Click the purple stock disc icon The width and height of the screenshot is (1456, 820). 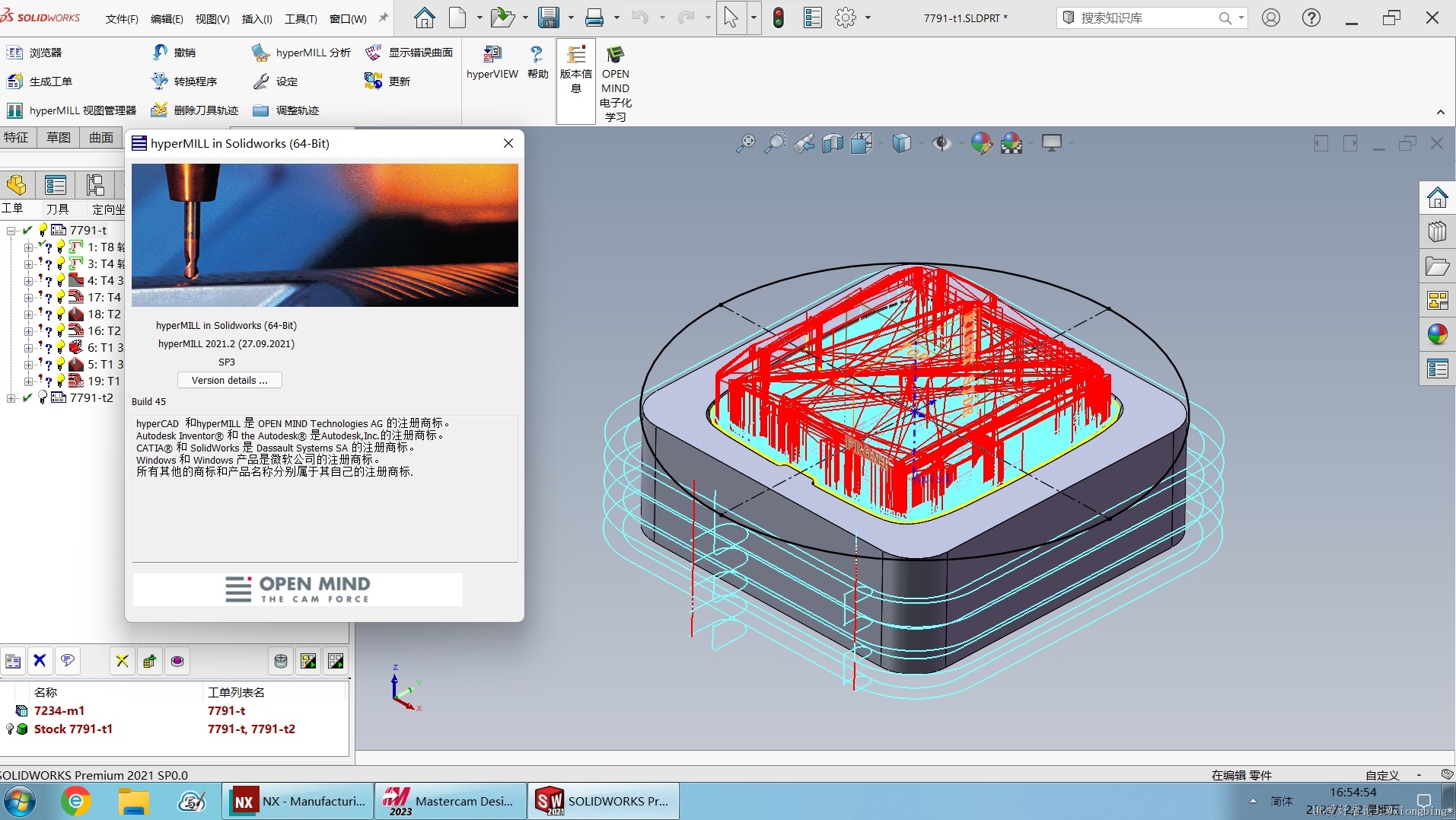(x=177, y=661)
